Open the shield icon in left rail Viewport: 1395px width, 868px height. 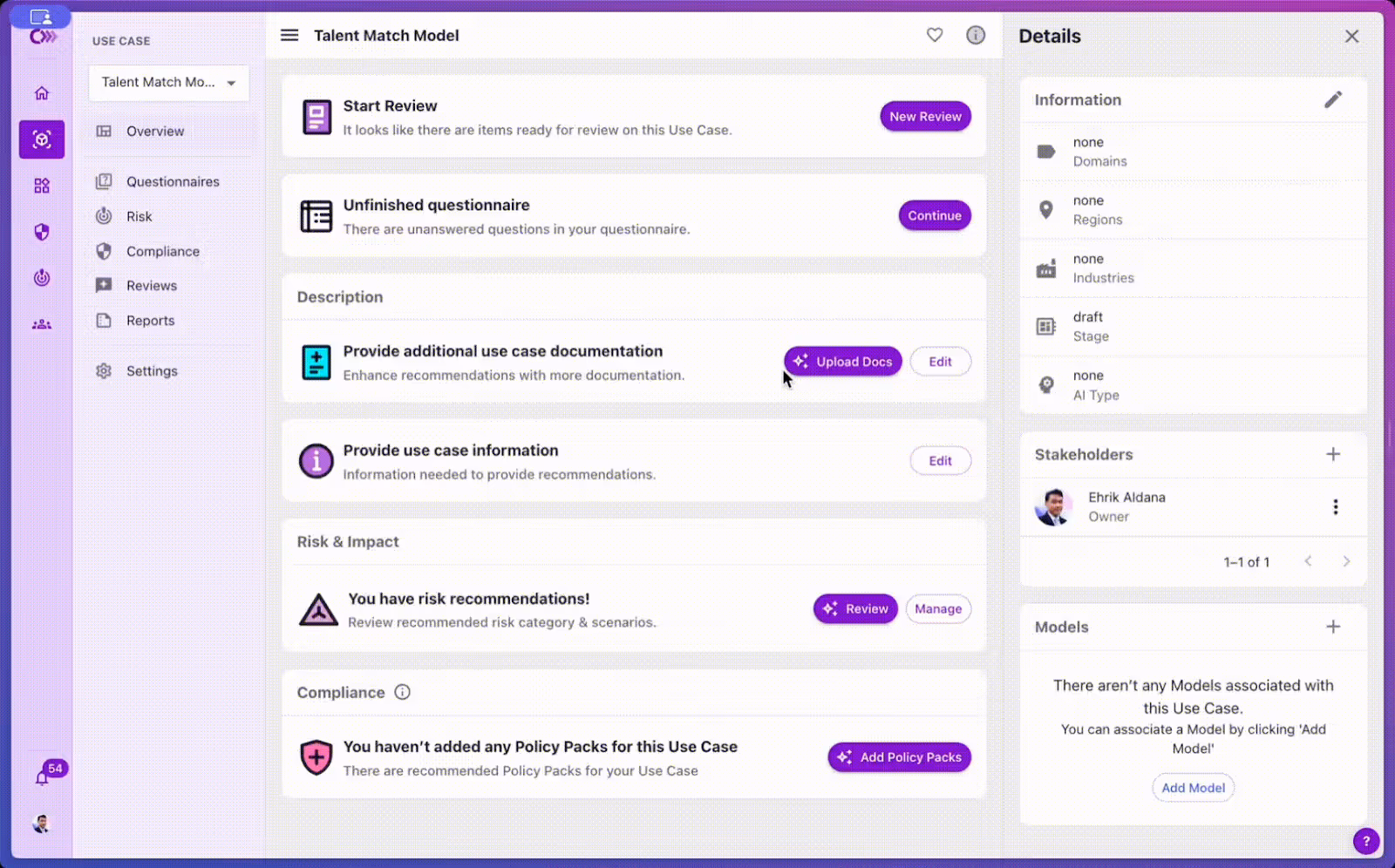41,232
